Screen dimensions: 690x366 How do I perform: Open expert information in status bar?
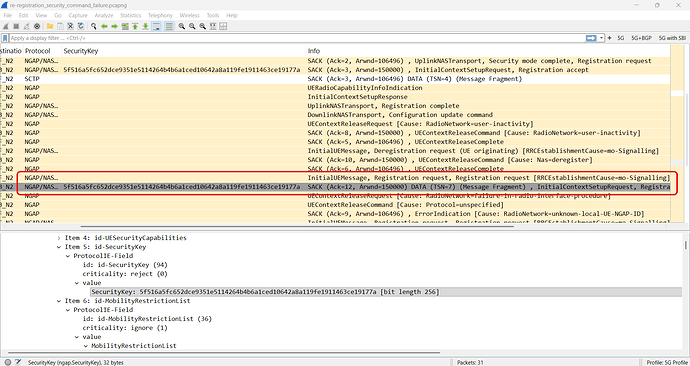click(8, 362)
